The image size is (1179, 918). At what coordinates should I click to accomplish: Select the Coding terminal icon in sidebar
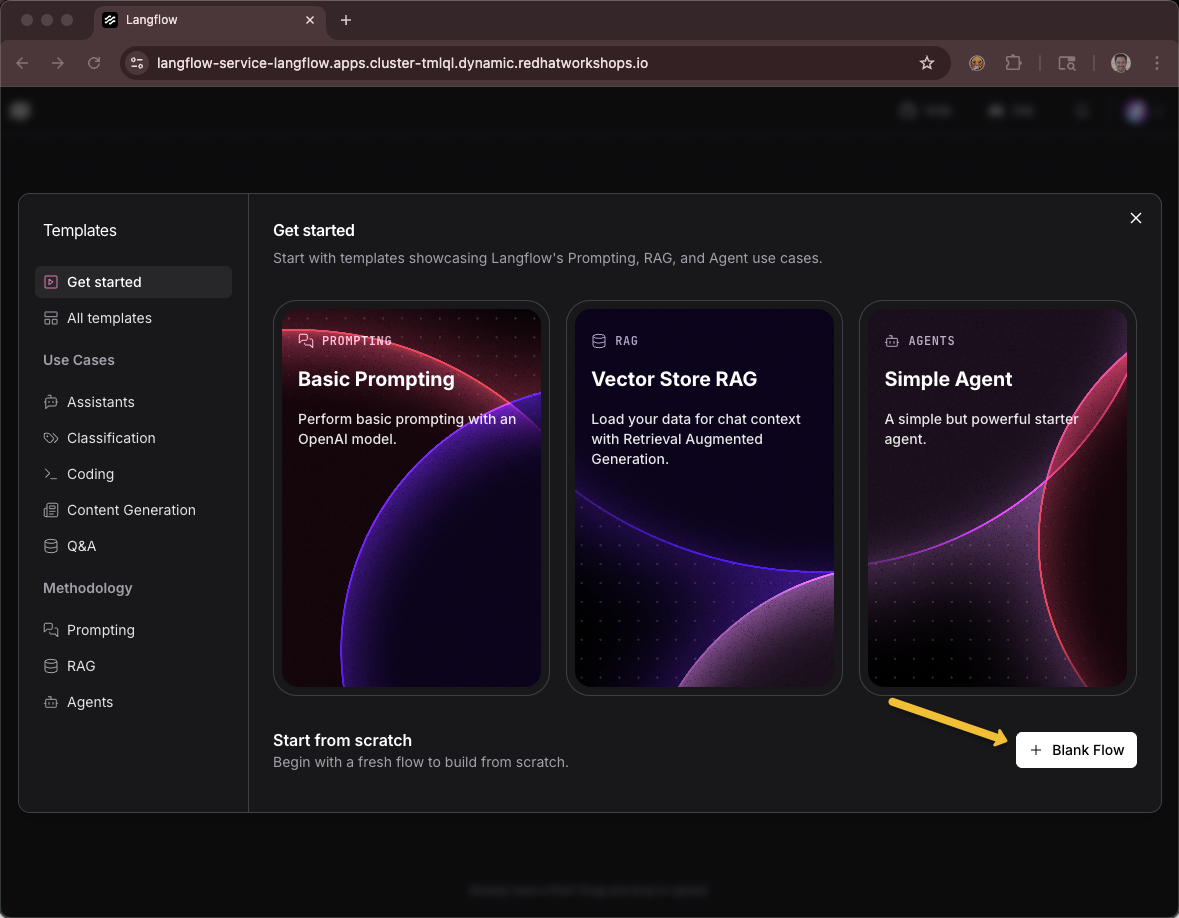(x=52, y=474)
